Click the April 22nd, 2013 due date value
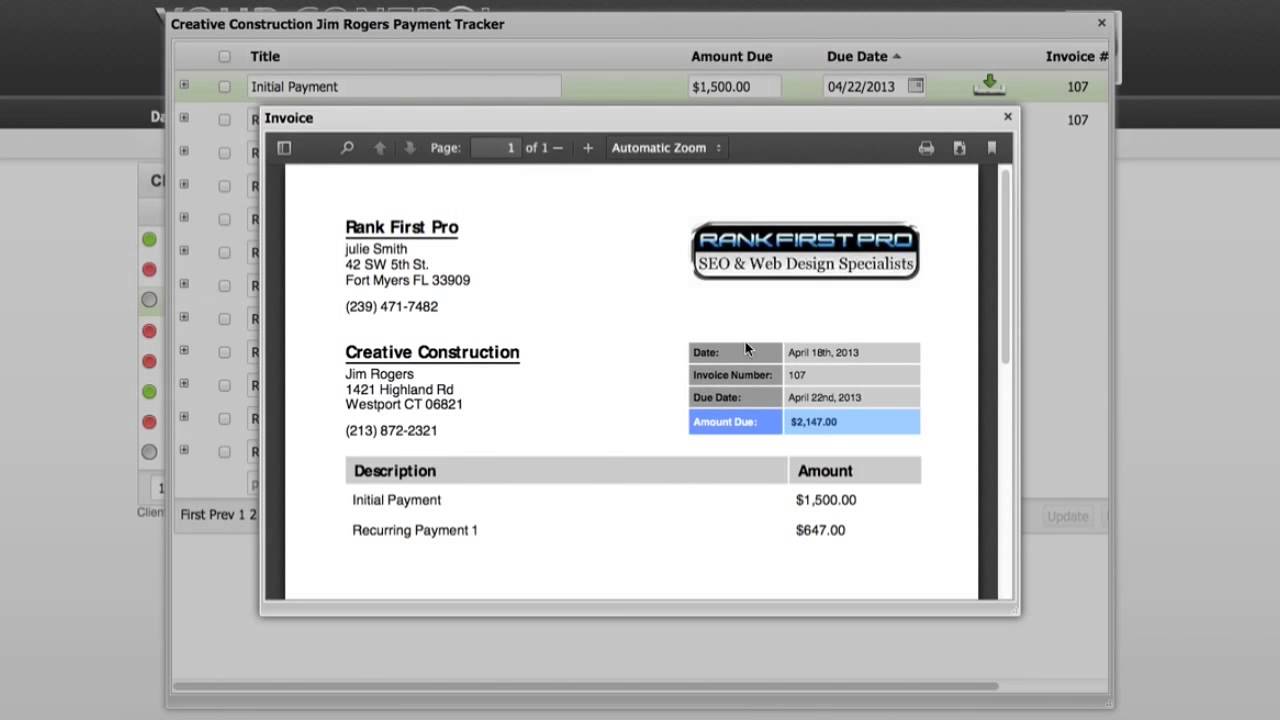Screen dimensions: 1280x720 point(824,398)
